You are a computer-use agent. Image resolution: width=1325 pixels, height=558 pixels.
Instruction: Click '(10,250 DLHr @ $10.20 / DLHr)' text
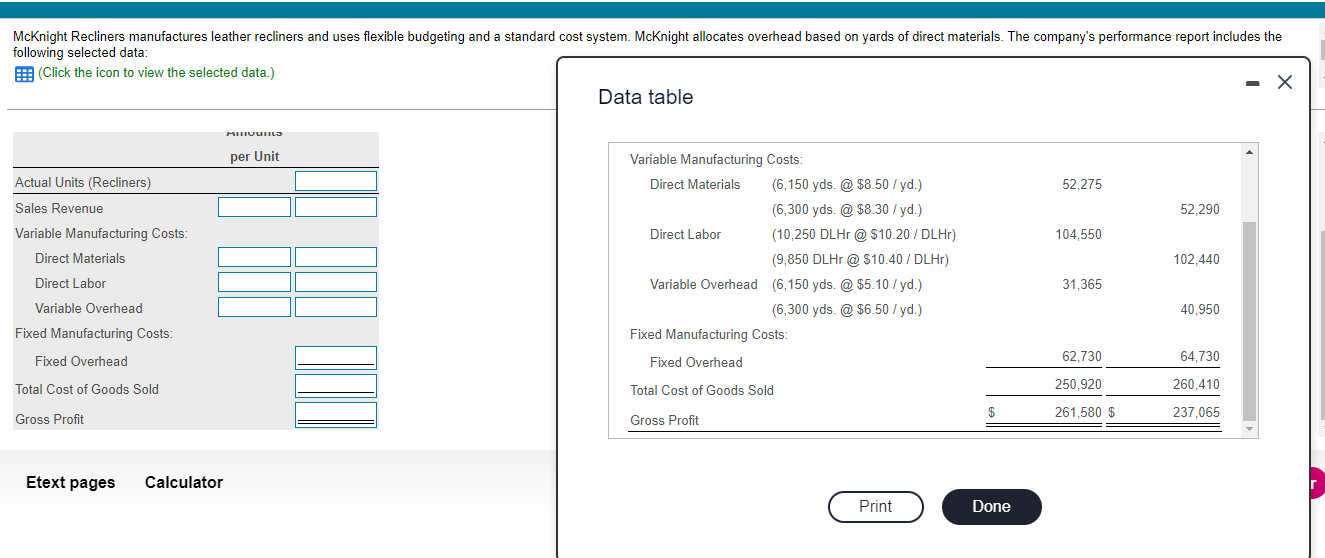(864, 234)
